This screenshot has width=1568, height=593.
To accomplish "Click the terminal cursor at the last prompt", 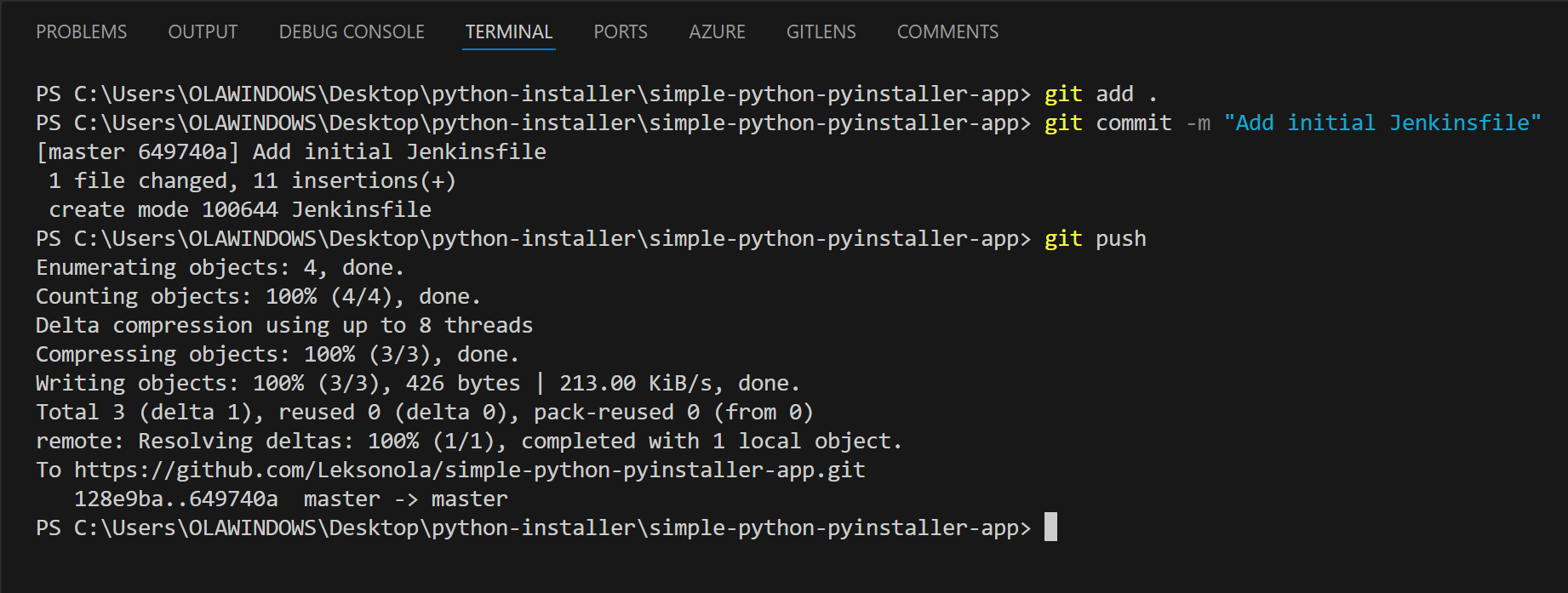I will point(1051,527).
